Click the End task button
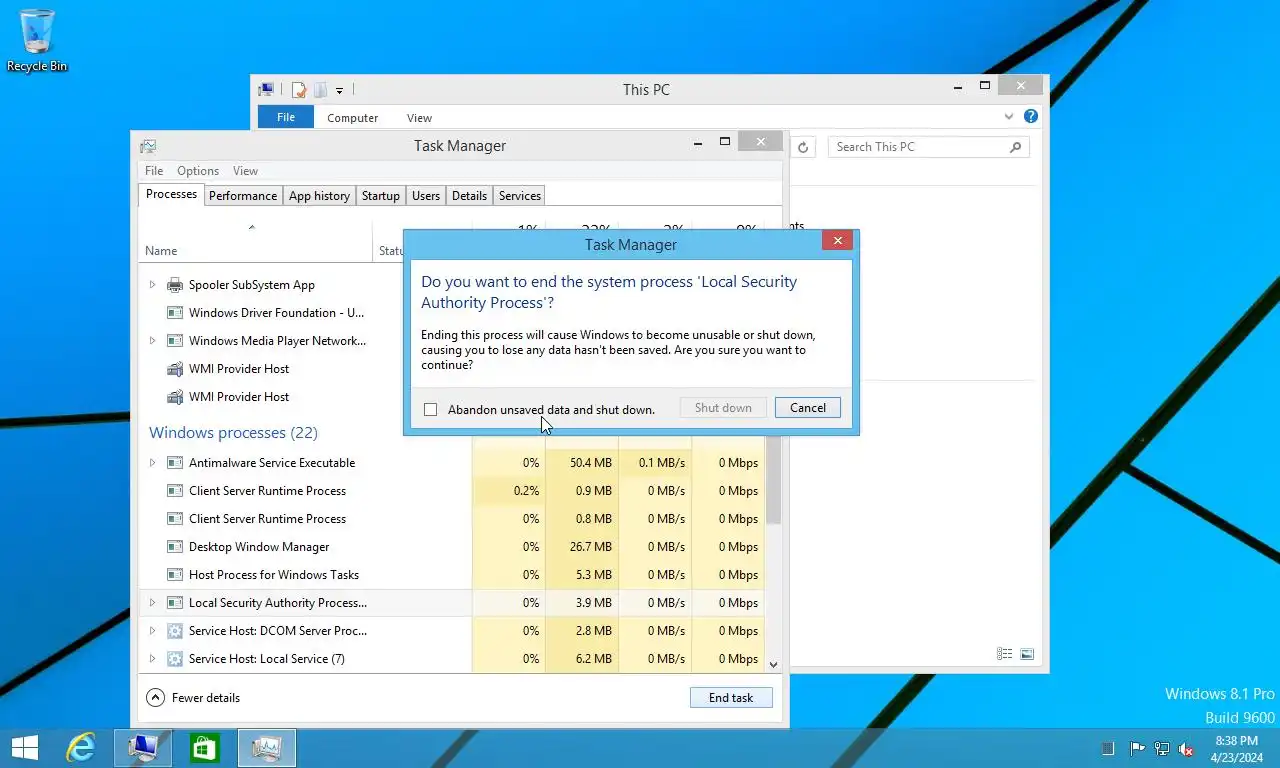The height and width of the screenshot is (768, 1280). click(x=731, y=698)
